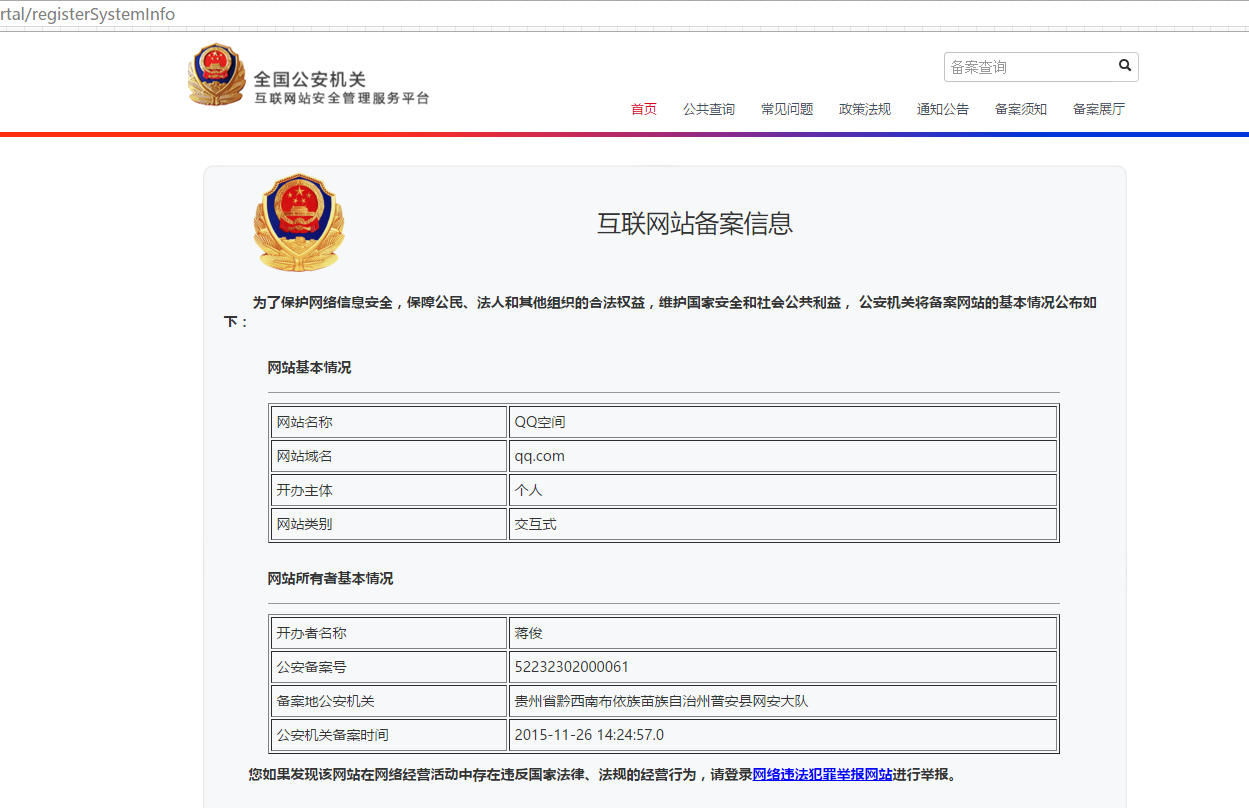
Task: Click the filing time 2015-11-26 cell
Action: click(588, 735)
